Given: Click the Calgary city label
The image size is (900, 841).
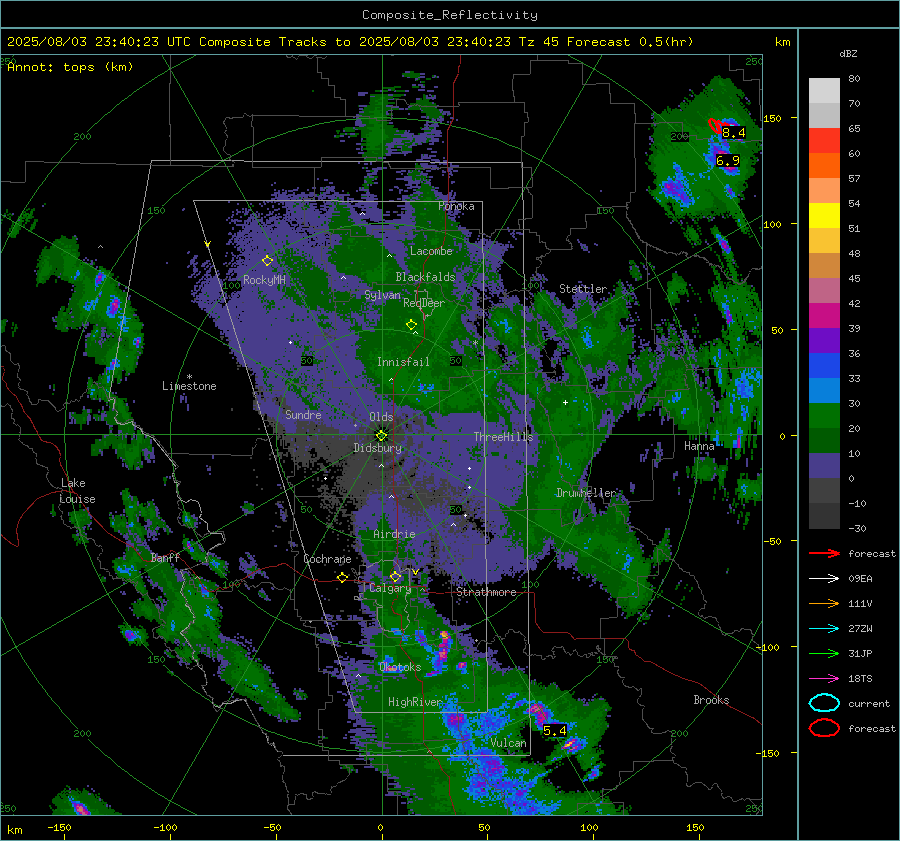Looking at the screenshot, I should (390, 588).
